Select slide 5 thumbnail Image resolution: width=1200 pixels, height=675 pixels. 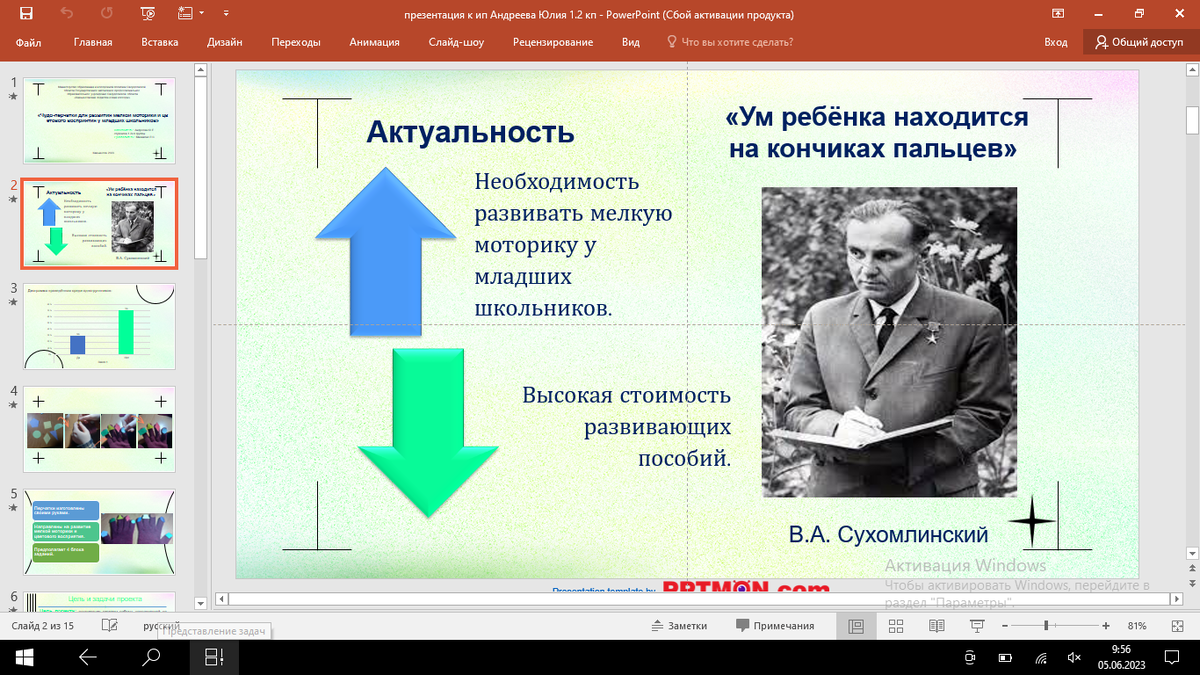pos(99,532)
